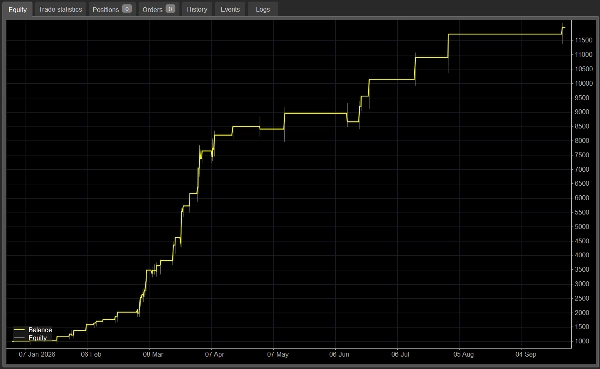The width and height of the screenshot is (600, 369).
Task: Click the 07 May date on the time axis
Action: point(278,354)
